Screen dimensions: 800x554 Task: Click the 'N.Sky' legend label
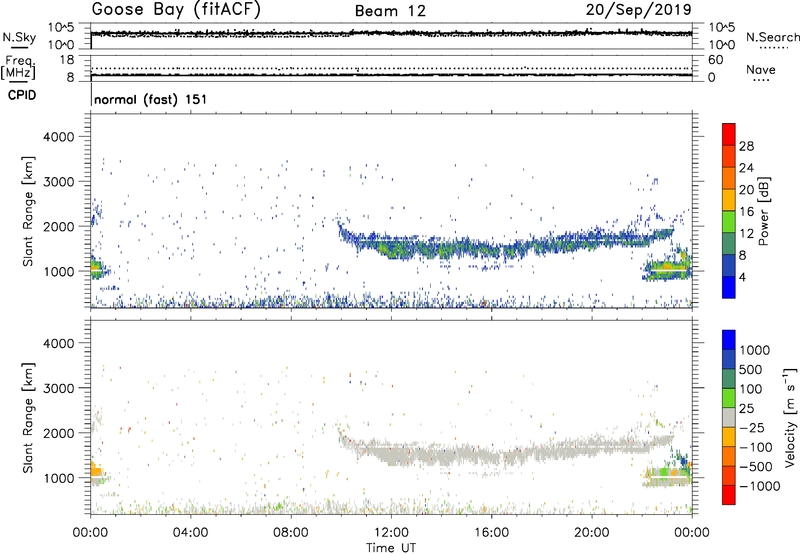point(19,37)
